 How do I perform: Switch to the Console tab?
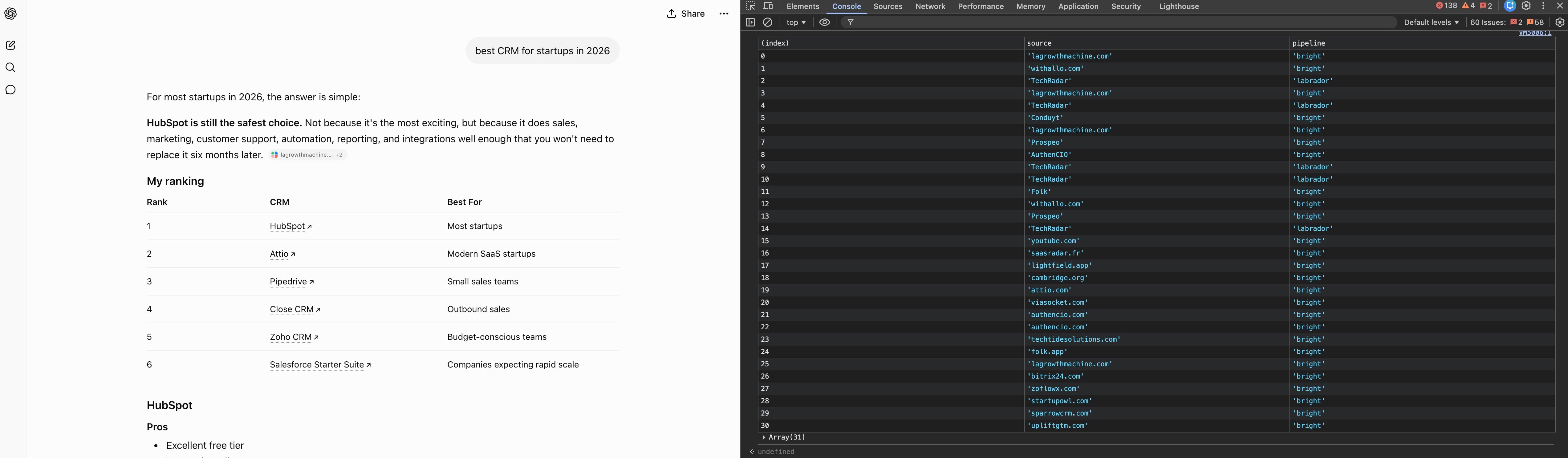[847, 6]
